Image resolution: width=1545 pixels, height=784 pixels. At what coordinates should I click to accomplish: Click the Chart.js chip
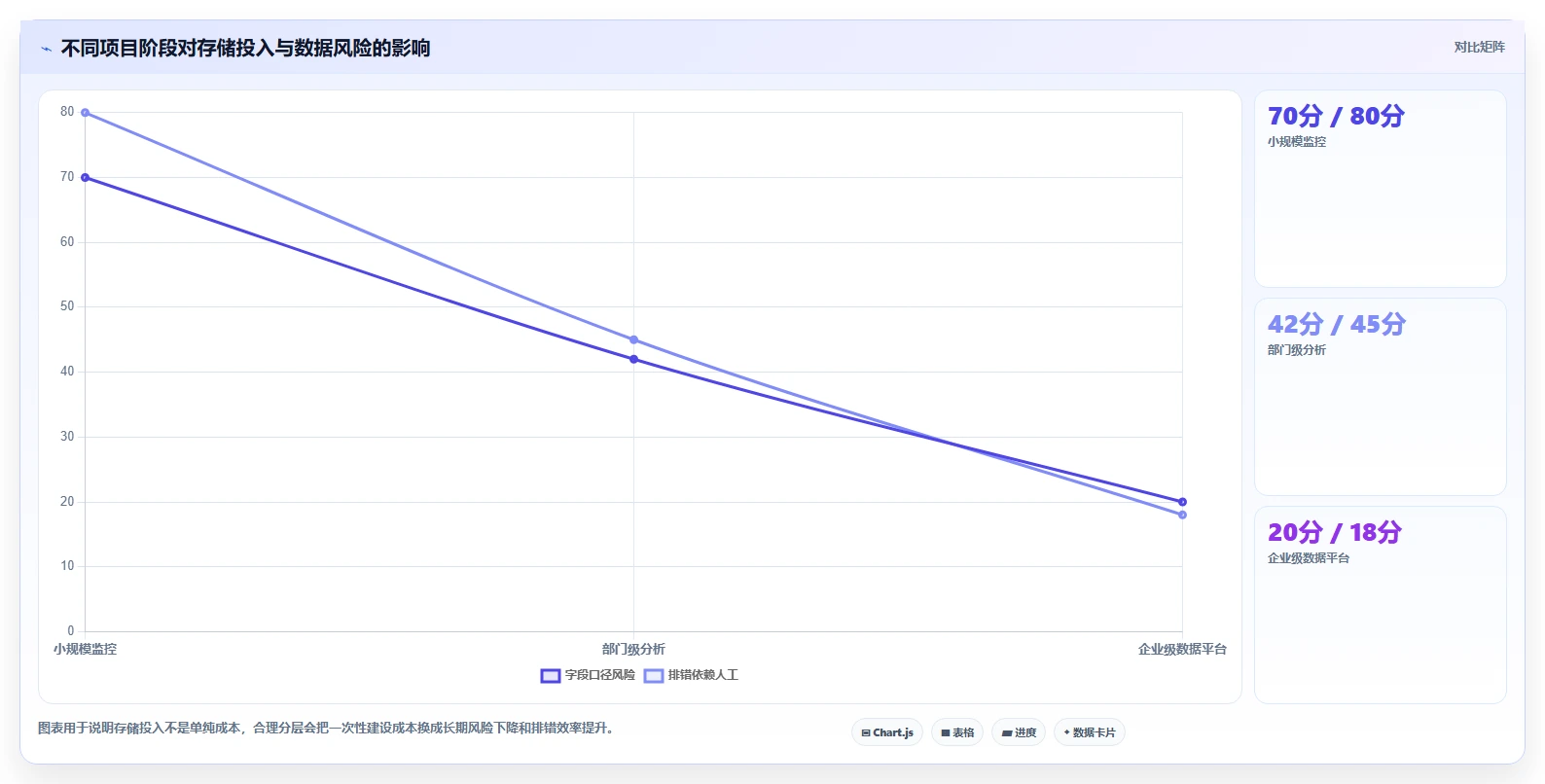coord(887,732)
